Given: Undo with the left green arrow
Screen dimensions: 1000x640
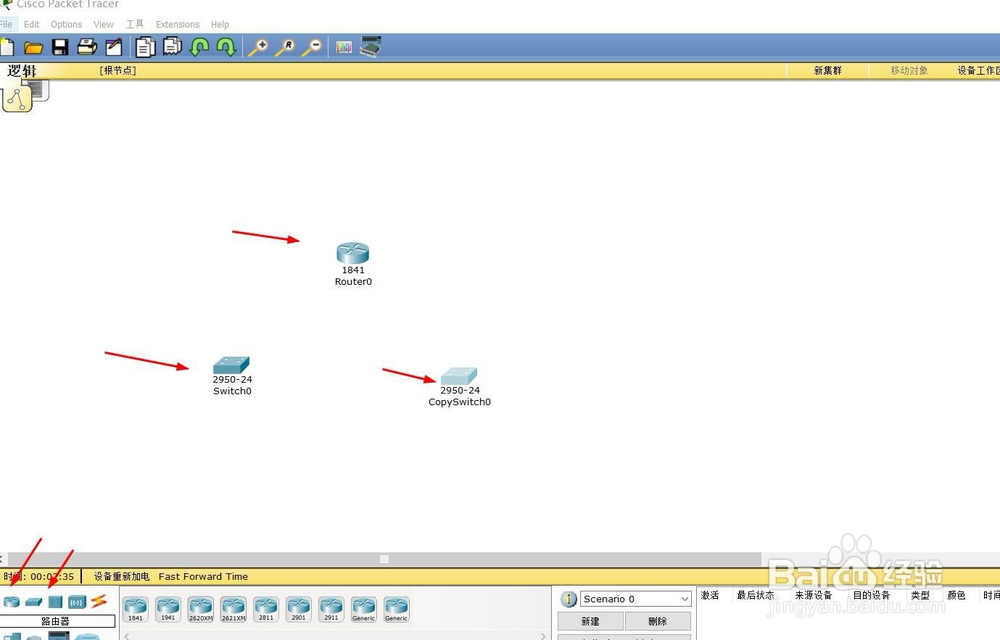Looking at the screenshot, I should coord(200,47).
